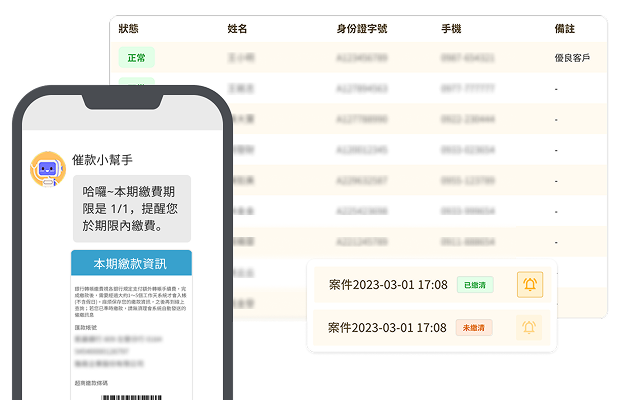Select the 未繳清 unpaid status tag

pos(475,327)
